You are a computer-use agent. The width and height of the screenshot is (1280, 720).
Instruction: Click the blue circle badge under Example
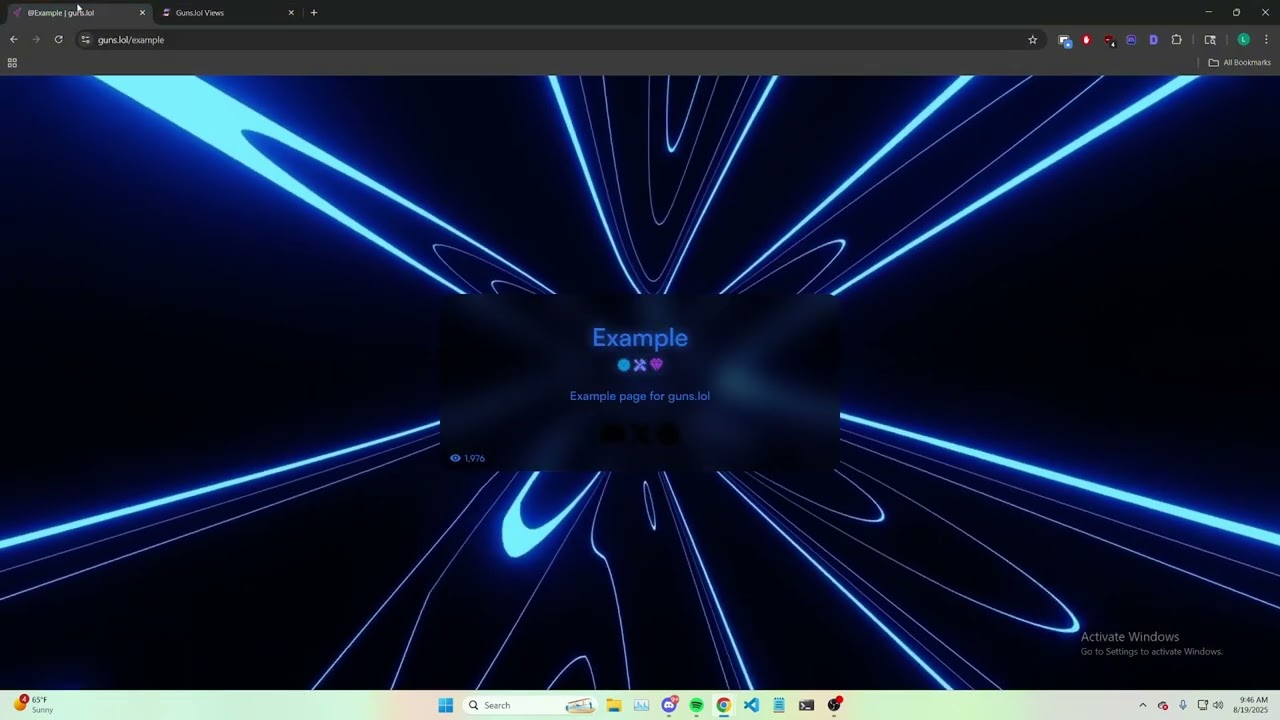tap(624, 365)
